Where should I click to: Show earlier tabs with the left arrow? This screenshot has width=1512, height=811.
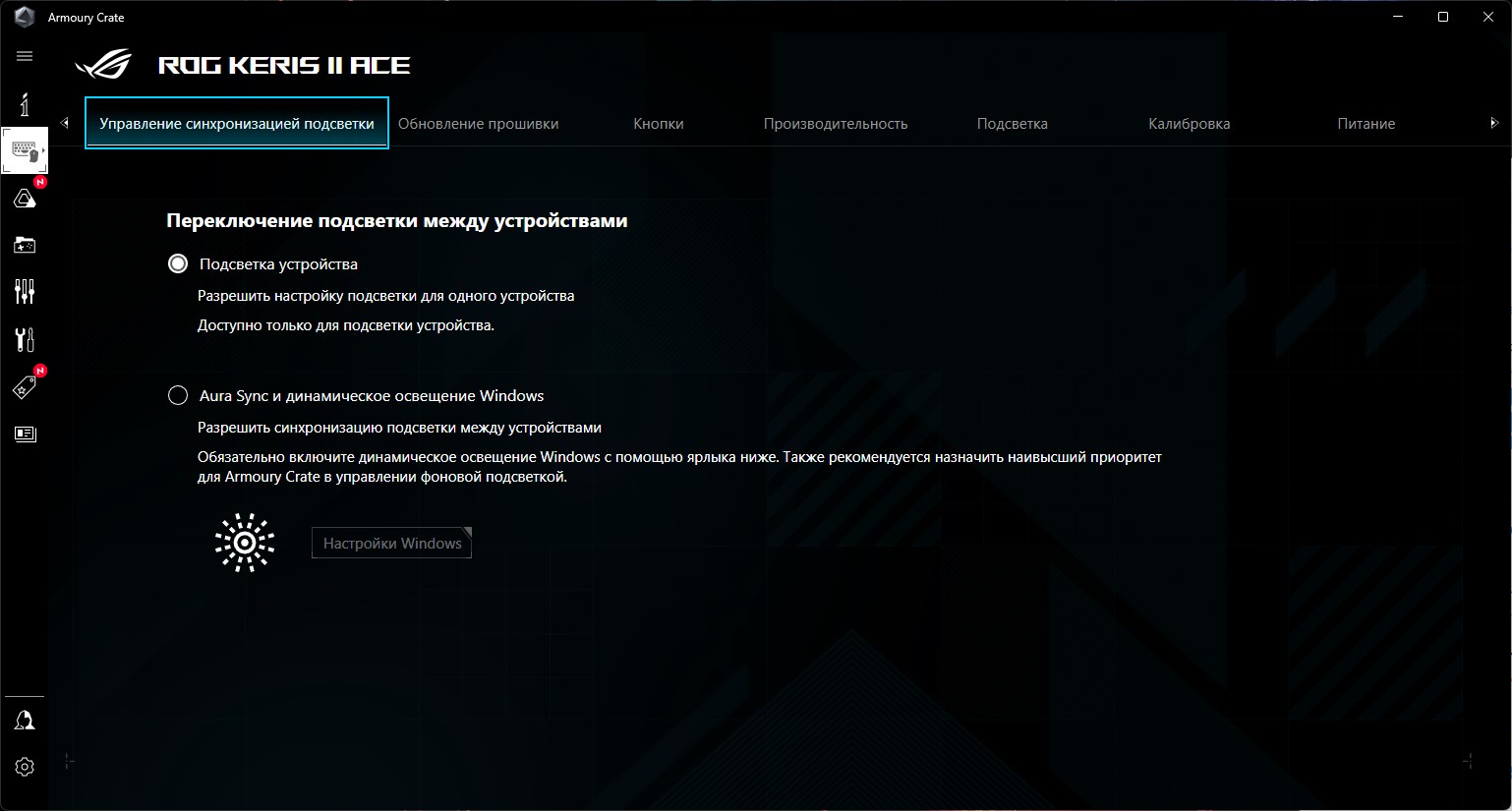coord(65,123)
